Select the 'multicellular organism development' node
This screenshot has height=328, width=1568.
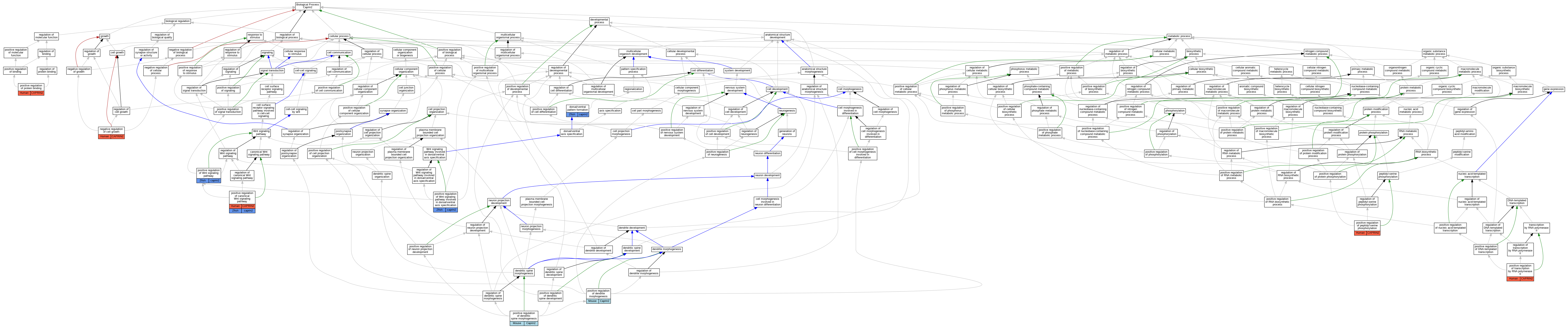(634, 53)
